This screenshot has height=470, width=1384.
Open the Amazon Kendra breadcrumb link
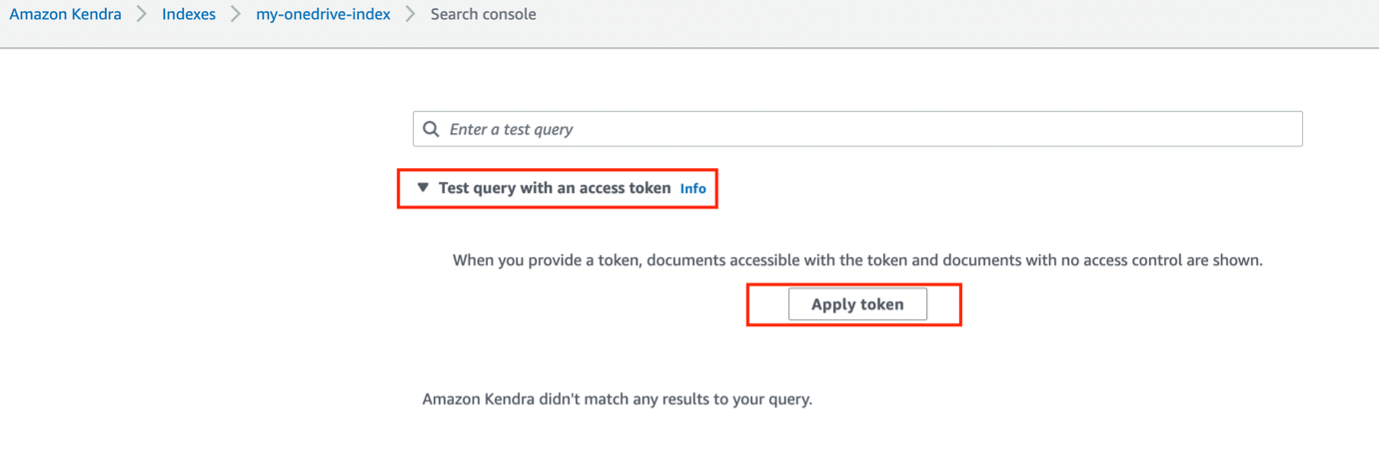tap(65, 15)
